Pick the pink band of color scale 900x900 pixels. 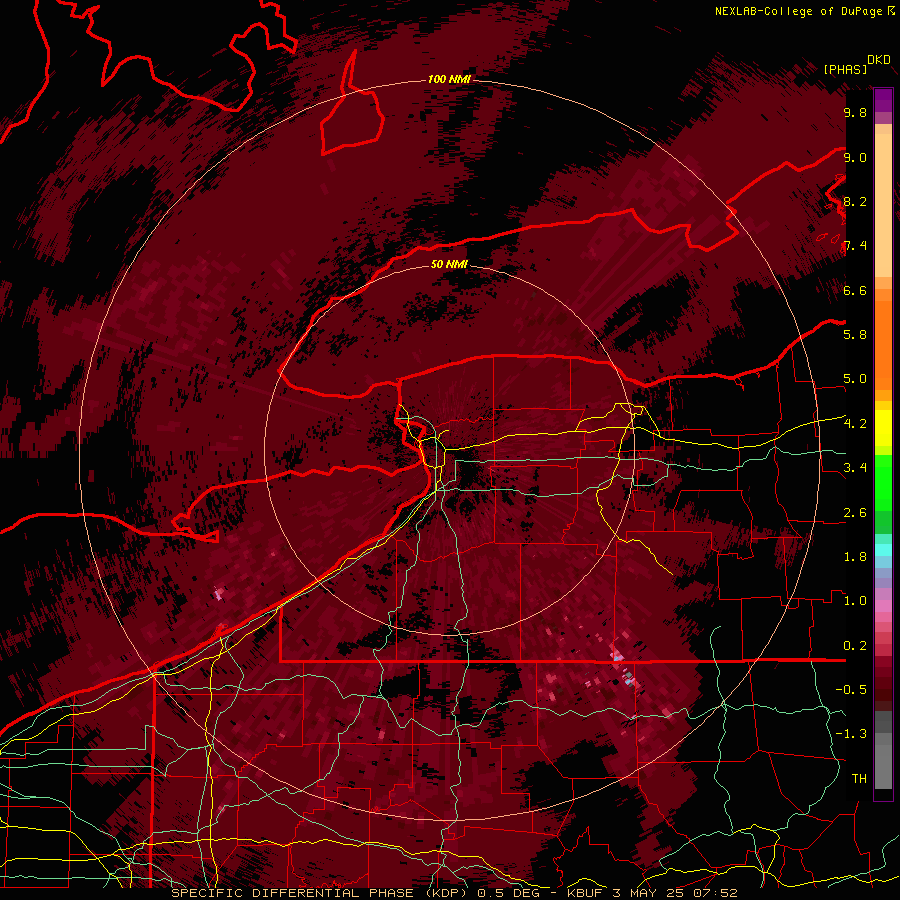pyautogui.click(x=883, y=606)
